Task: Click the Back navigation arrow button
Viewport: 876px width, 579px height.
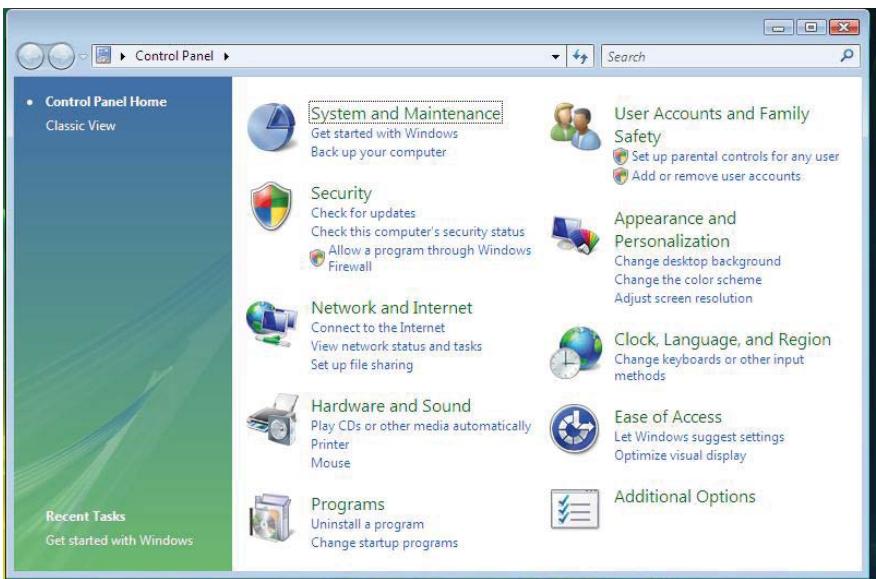Action: click(x=30, y=56)
